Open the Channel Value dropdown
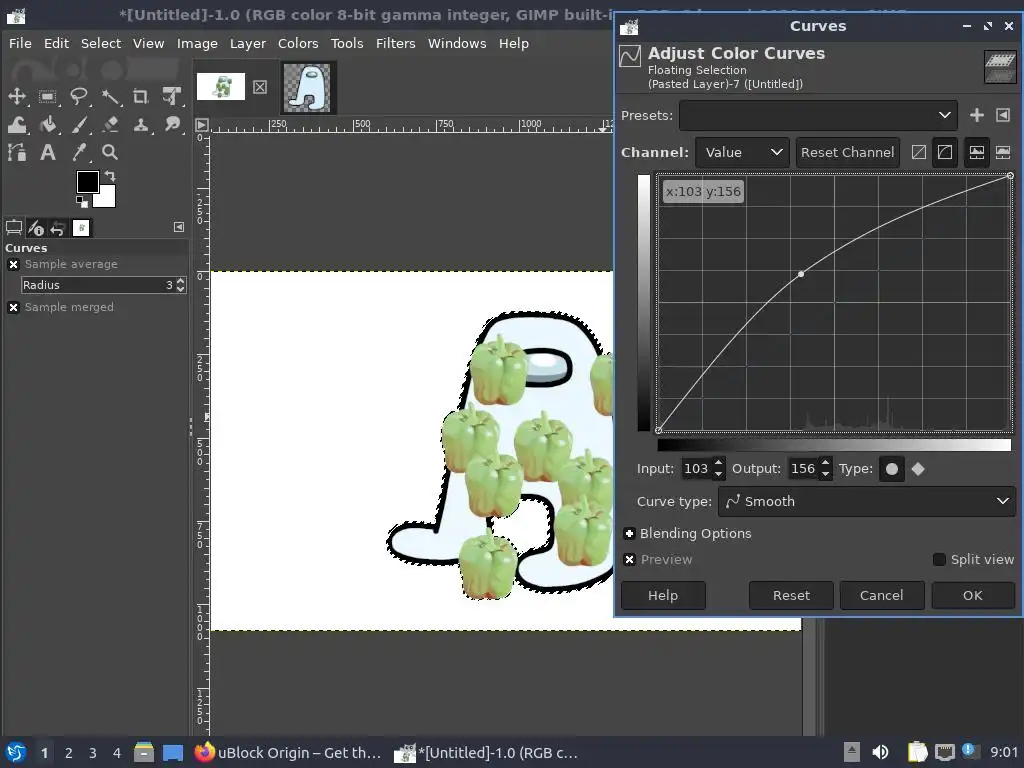This screenshot has width=1024, height=768. [743, 152]
